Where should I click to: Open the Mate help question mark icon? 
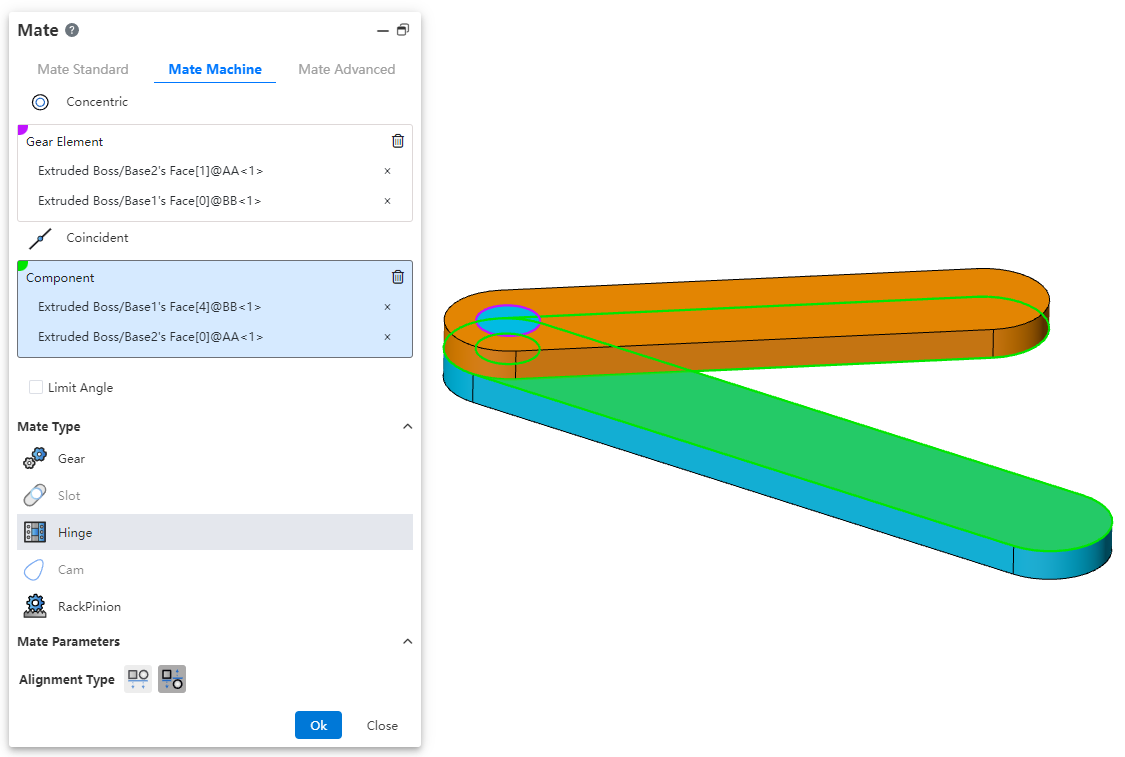click(72, 30)
